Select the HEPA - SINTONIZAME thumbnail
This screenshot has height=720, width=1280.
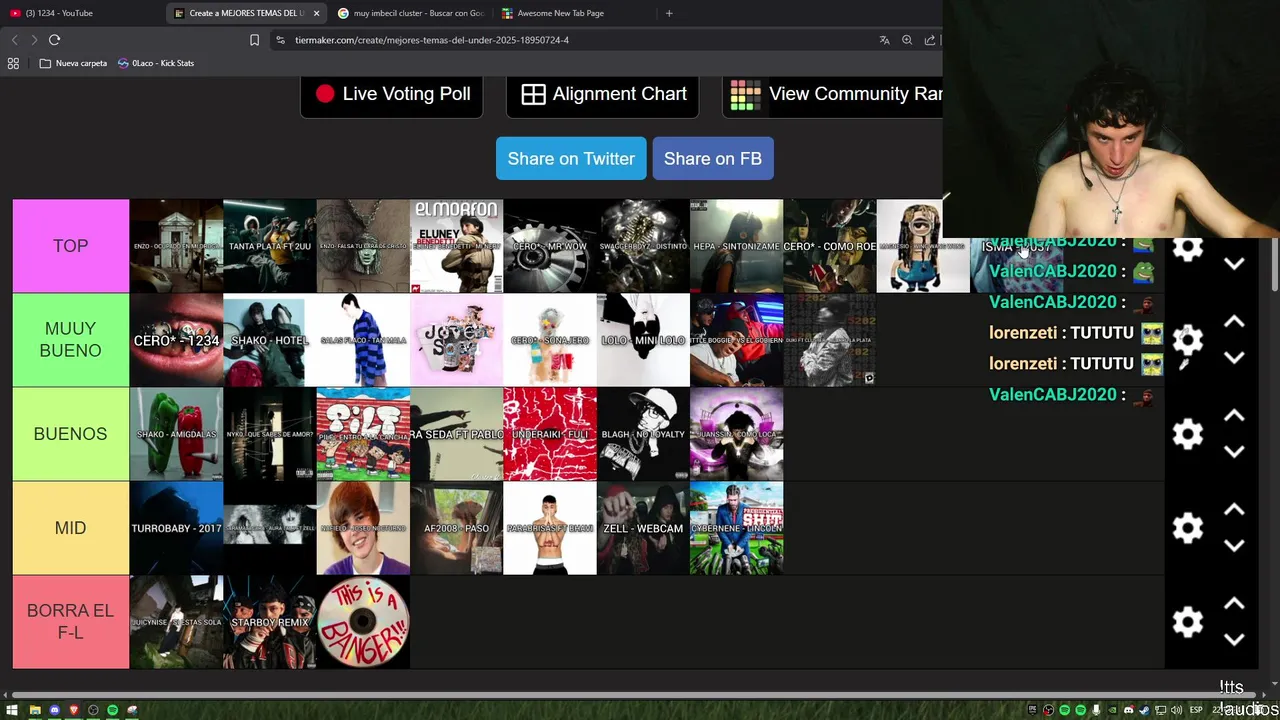pyautogui.click(x=736, y=246)
